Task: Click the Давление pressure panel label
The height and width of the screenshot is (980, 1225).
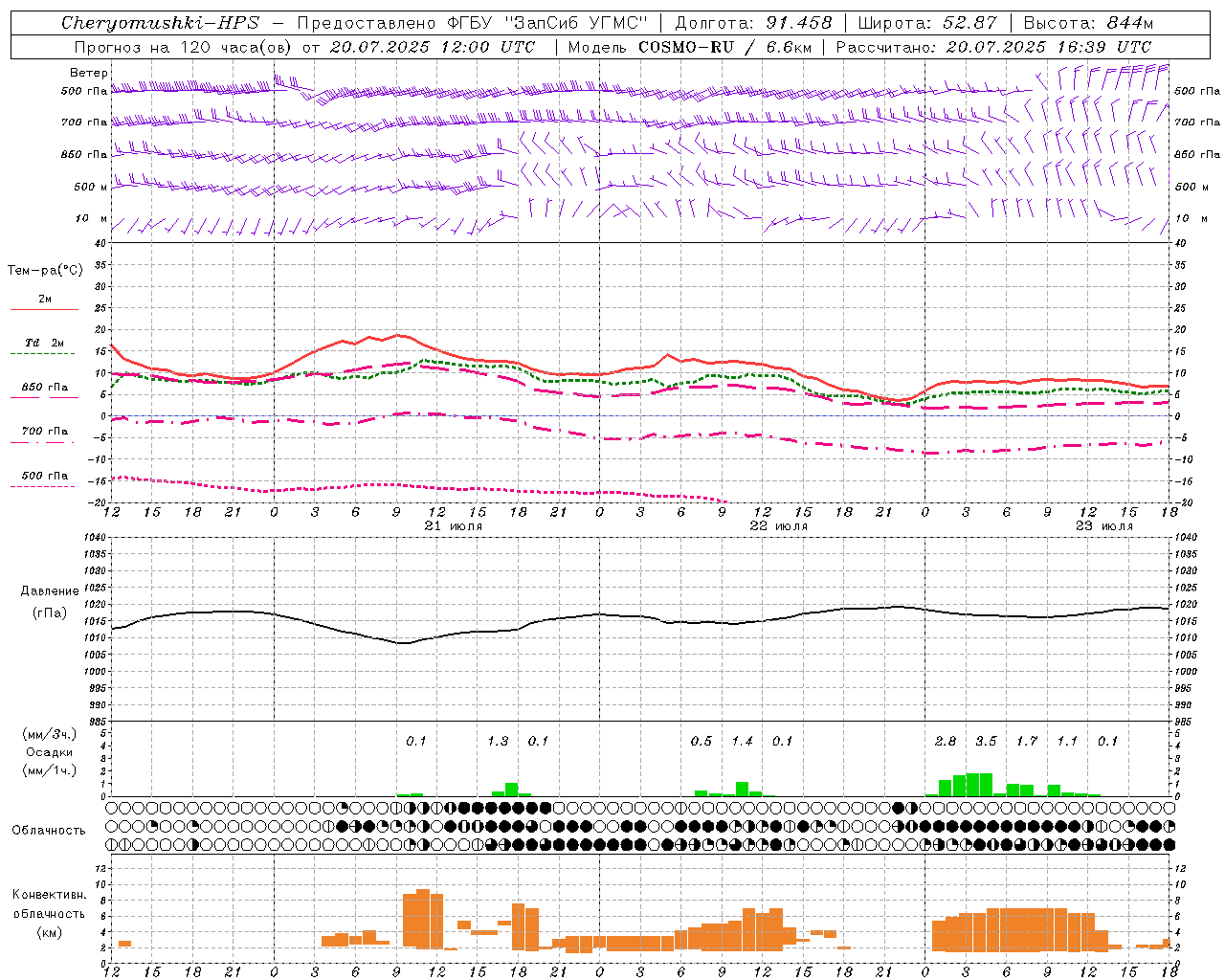Action: click(x=50, y=591)
